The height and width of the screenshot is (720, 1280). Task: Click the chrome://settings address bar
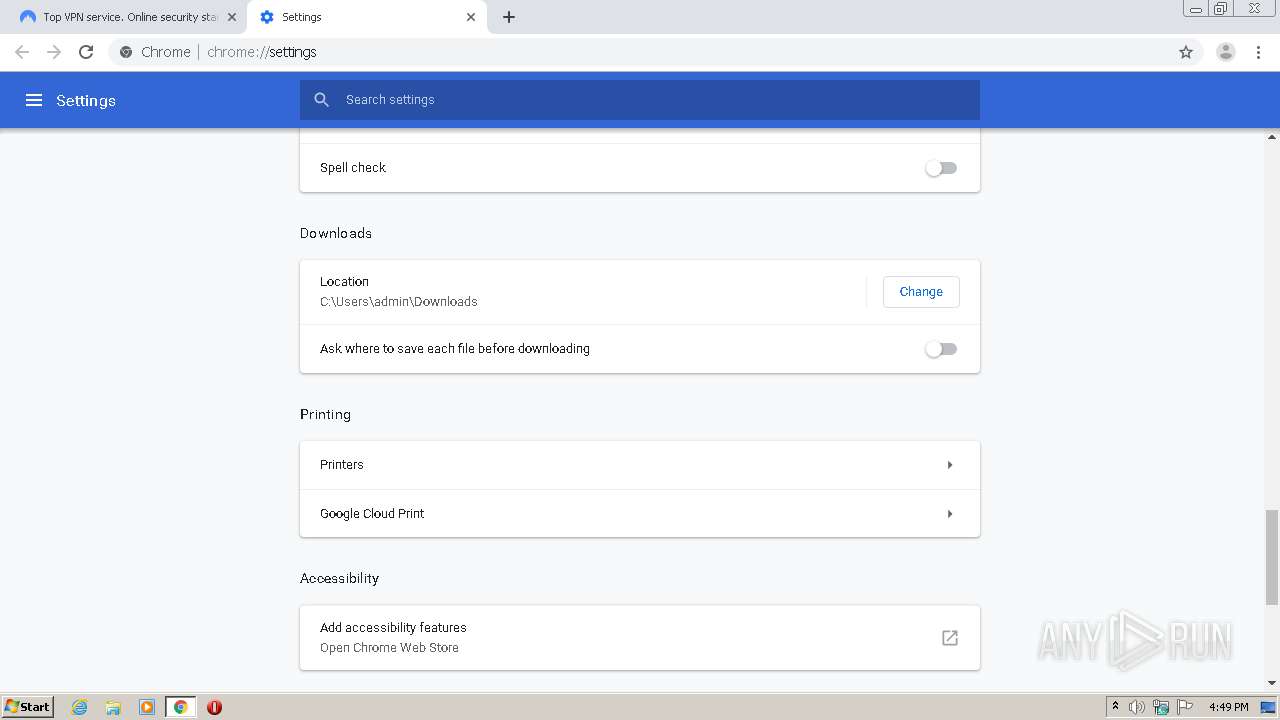(640, 52)
